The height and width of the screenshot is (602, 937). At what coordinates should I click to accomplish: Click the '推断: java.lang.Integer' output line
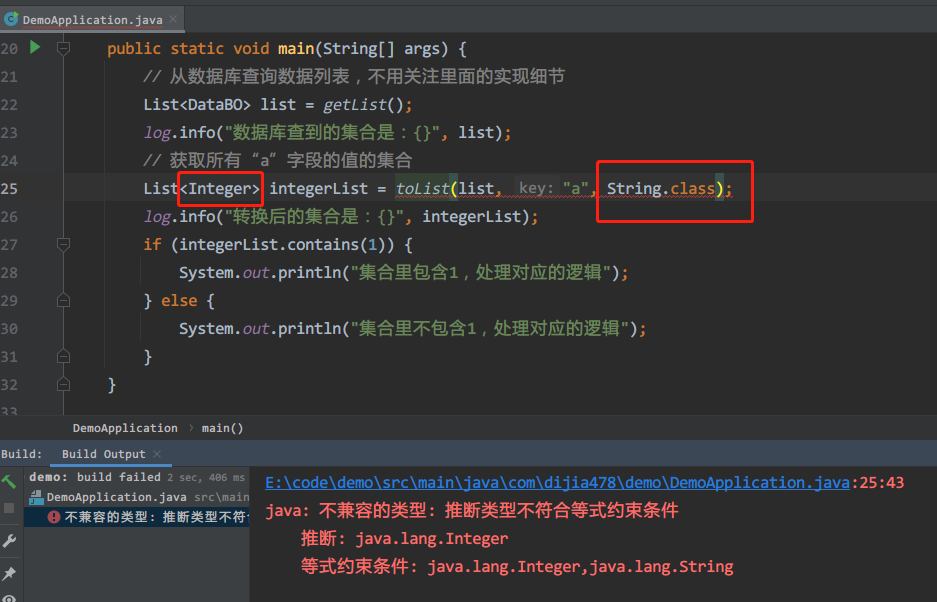(405, 539)
